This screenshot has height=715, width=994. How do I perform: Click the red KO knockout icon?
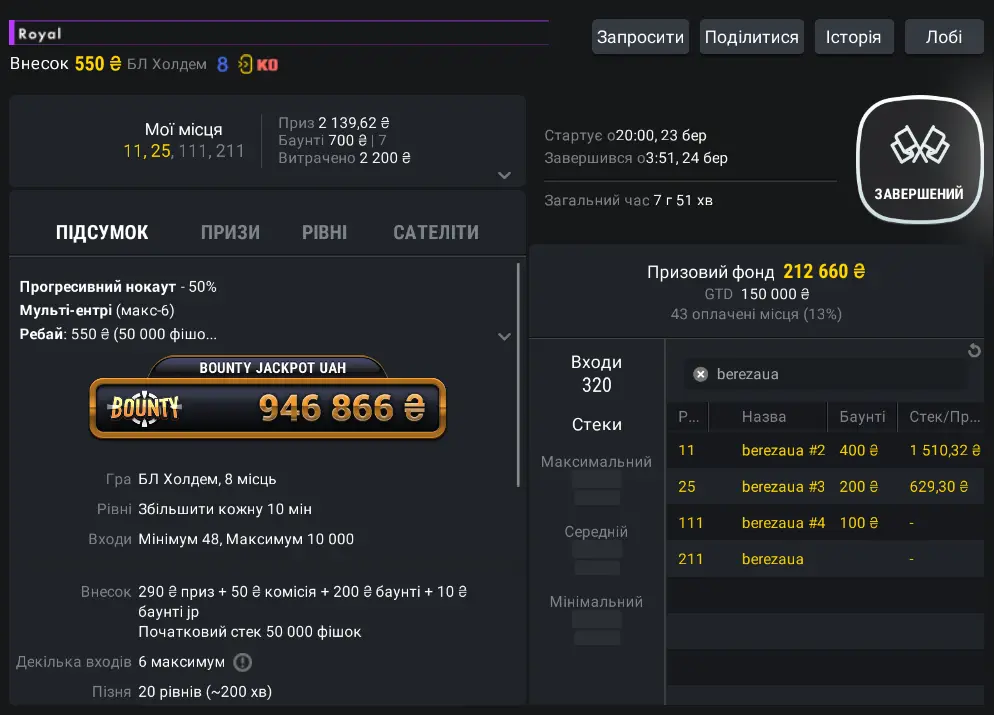tap(267, 65)
